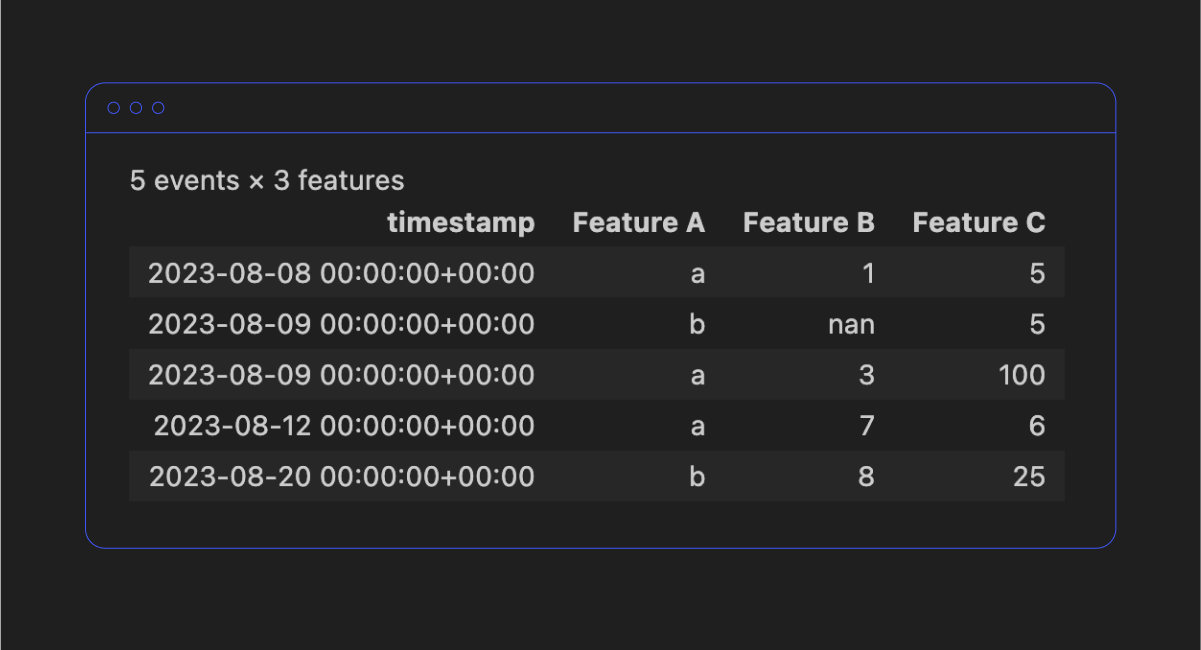Click the rightmost window circle button
Screen dimensions: 1201x650
click(158, 108)
